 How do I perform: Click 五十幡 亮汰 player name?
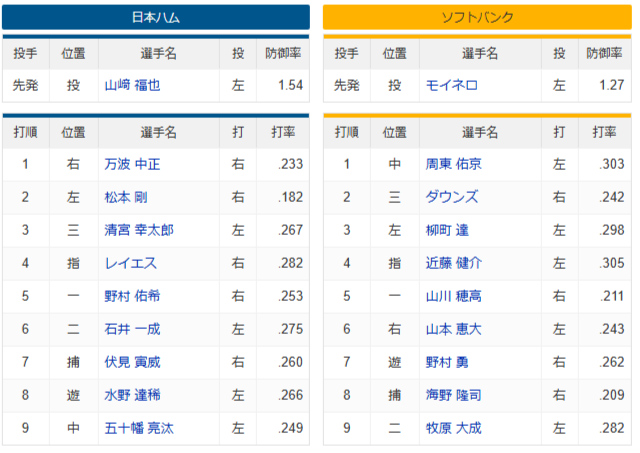(139, 428)
